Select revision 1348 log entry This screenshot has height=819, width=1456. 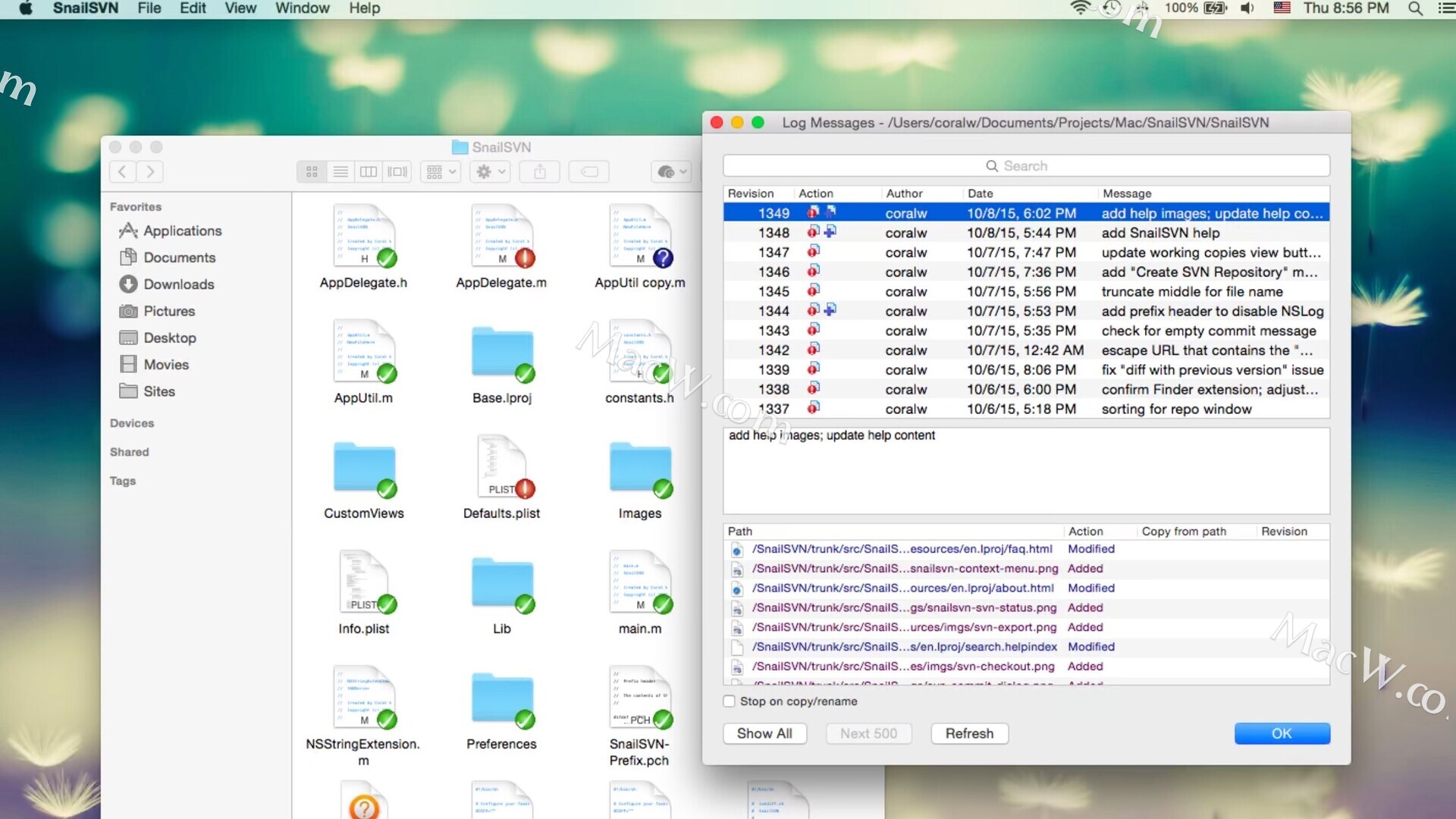tap(1026, 233)
